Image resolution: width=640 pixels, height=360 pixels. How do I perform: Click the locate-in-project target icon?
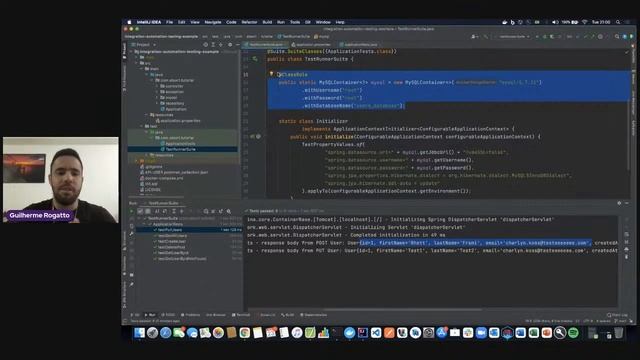tap(205, 44)
